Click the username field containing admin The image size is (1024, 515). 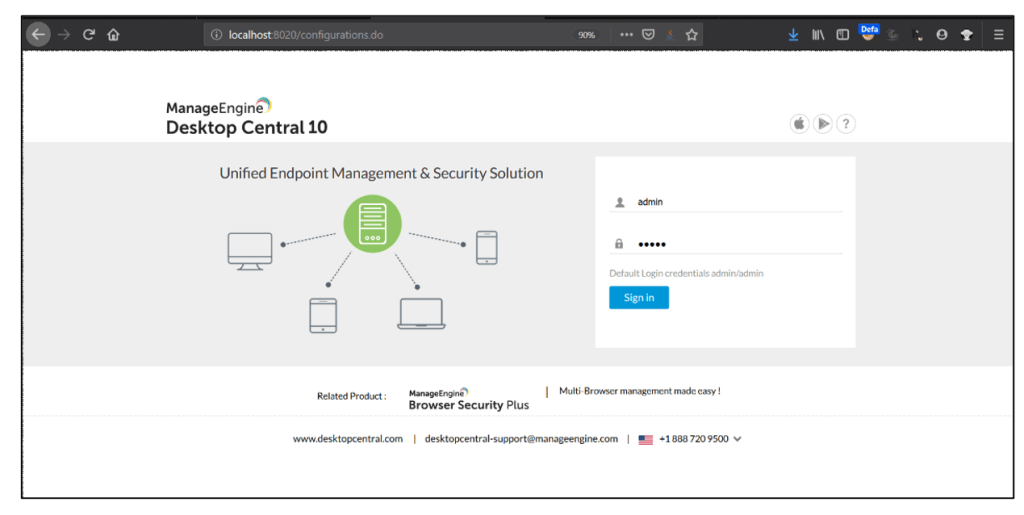pyautogui.click(x=726, y=202)
